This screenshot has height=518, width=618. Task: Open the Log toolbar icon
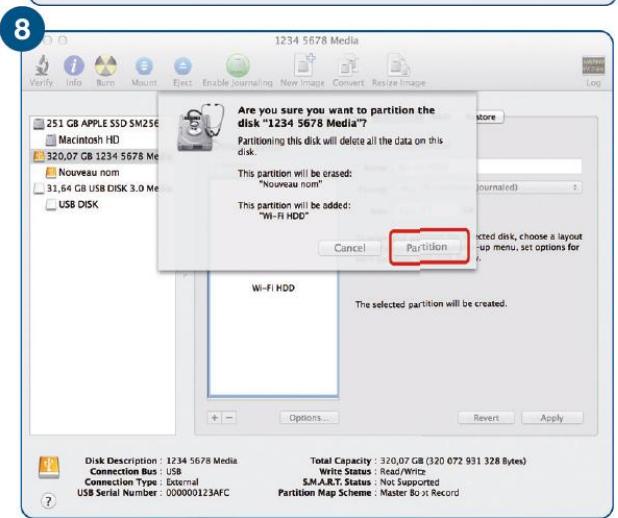point(593,65)
